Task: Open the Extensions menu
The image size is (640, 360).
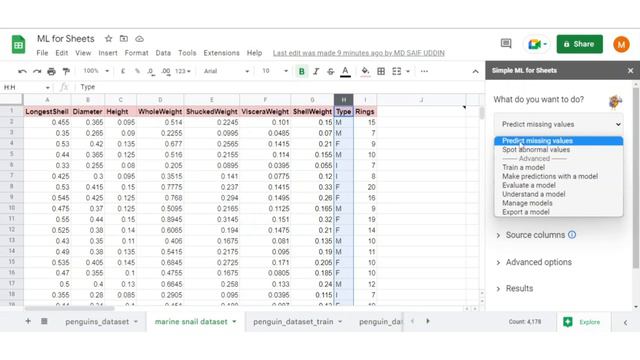Action: (x=222, y=53)
